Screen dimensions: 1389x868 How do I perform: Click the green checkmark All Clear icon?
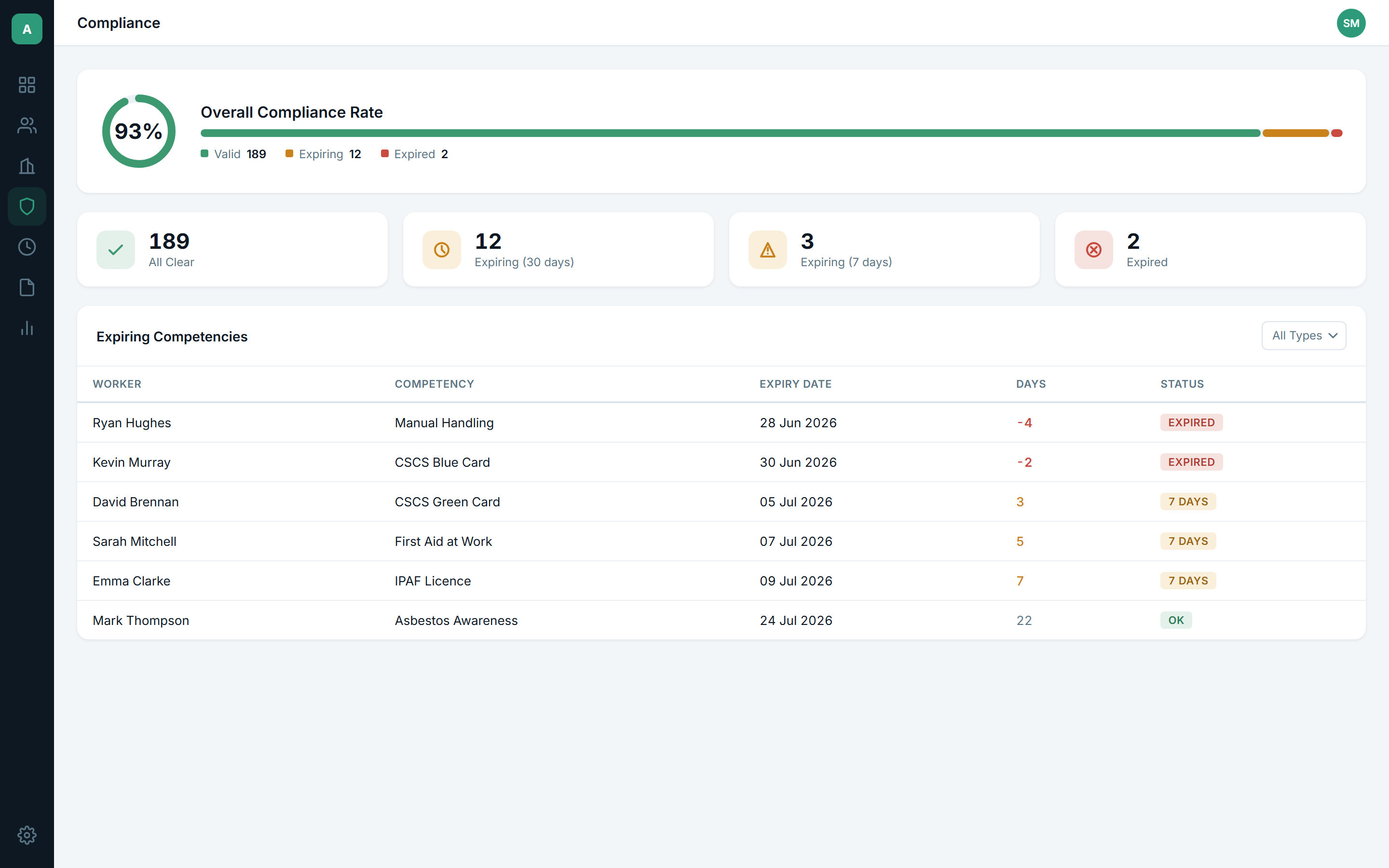point(115,250)
